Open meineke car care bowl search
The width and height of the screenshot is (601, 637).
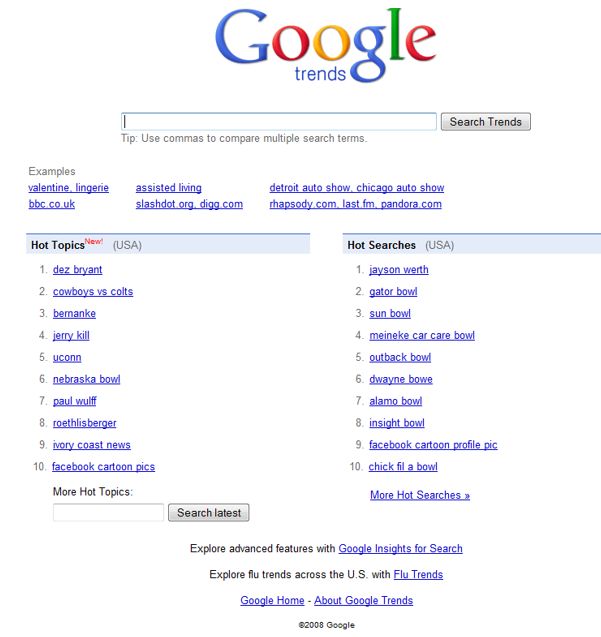coord(422,336)
